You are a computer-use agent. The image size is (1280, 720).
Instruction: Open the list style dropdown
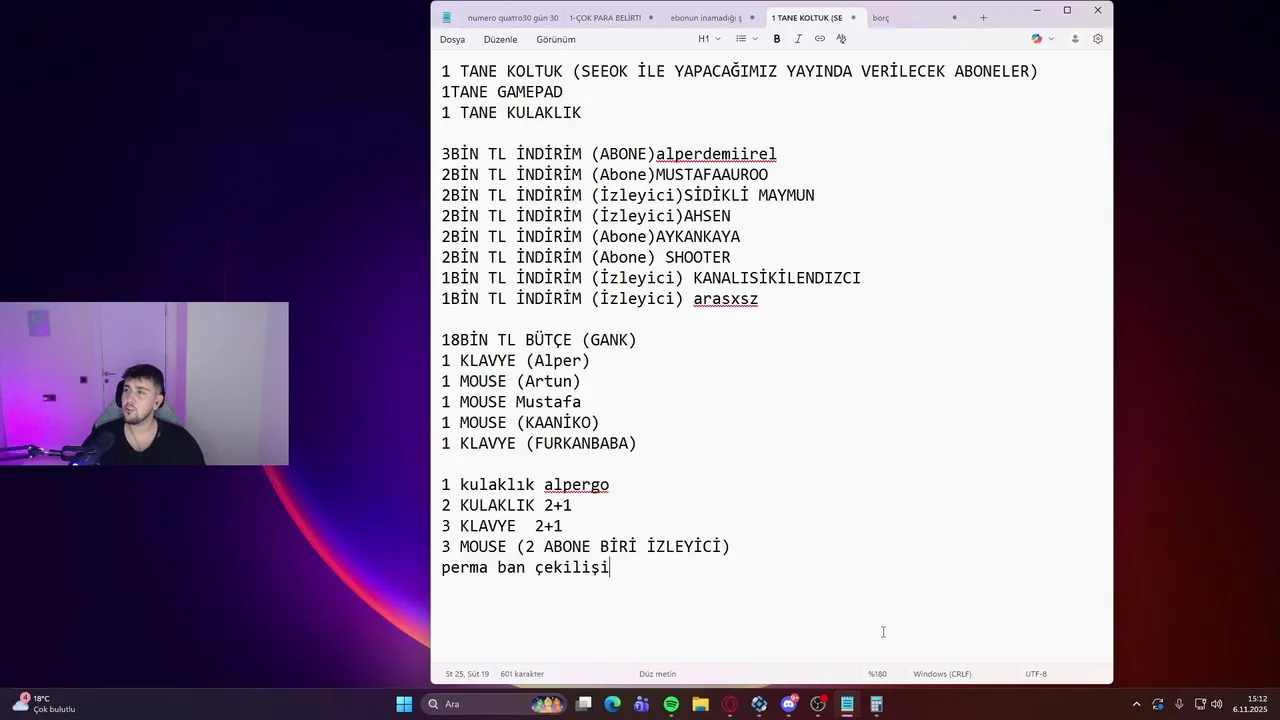pos(747,39)
